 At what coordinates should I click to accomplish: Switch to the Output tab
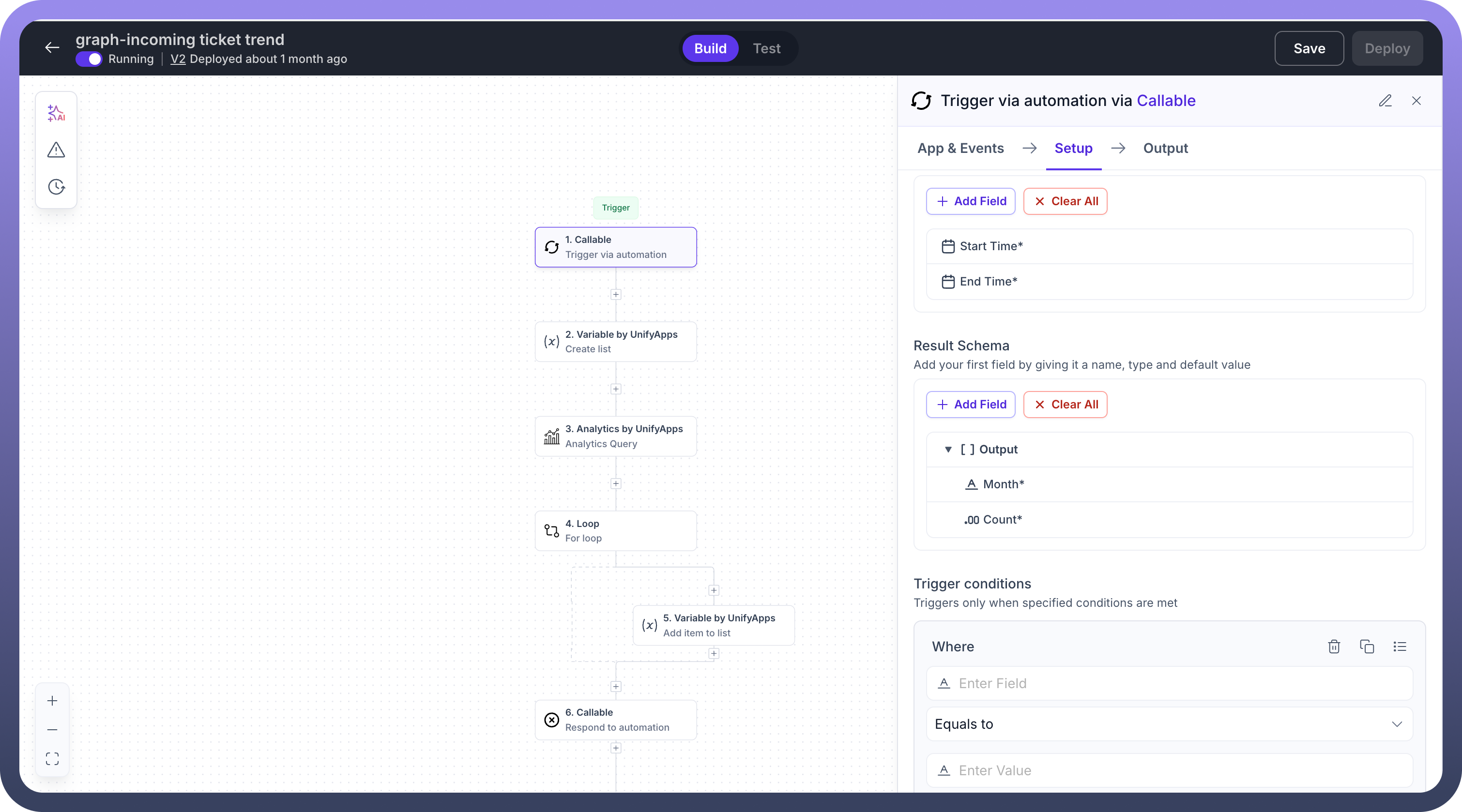(1165, 148)
